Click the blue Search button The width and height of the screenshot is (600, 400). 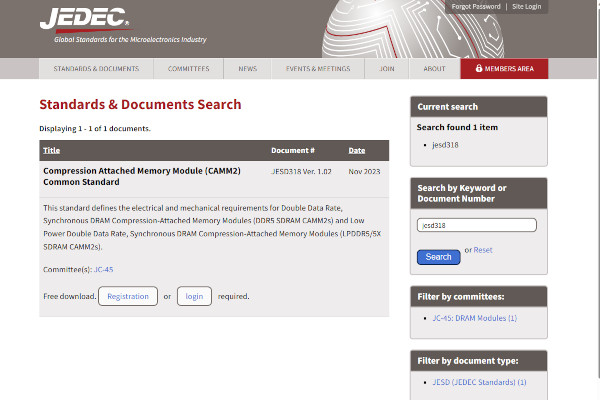click(x=438, y=257)
